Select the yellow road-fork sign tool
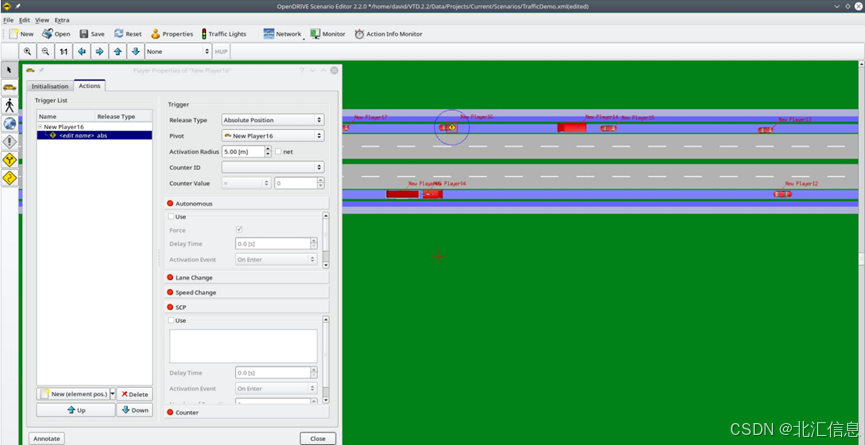The image size is (865, 445). [9, 160]
